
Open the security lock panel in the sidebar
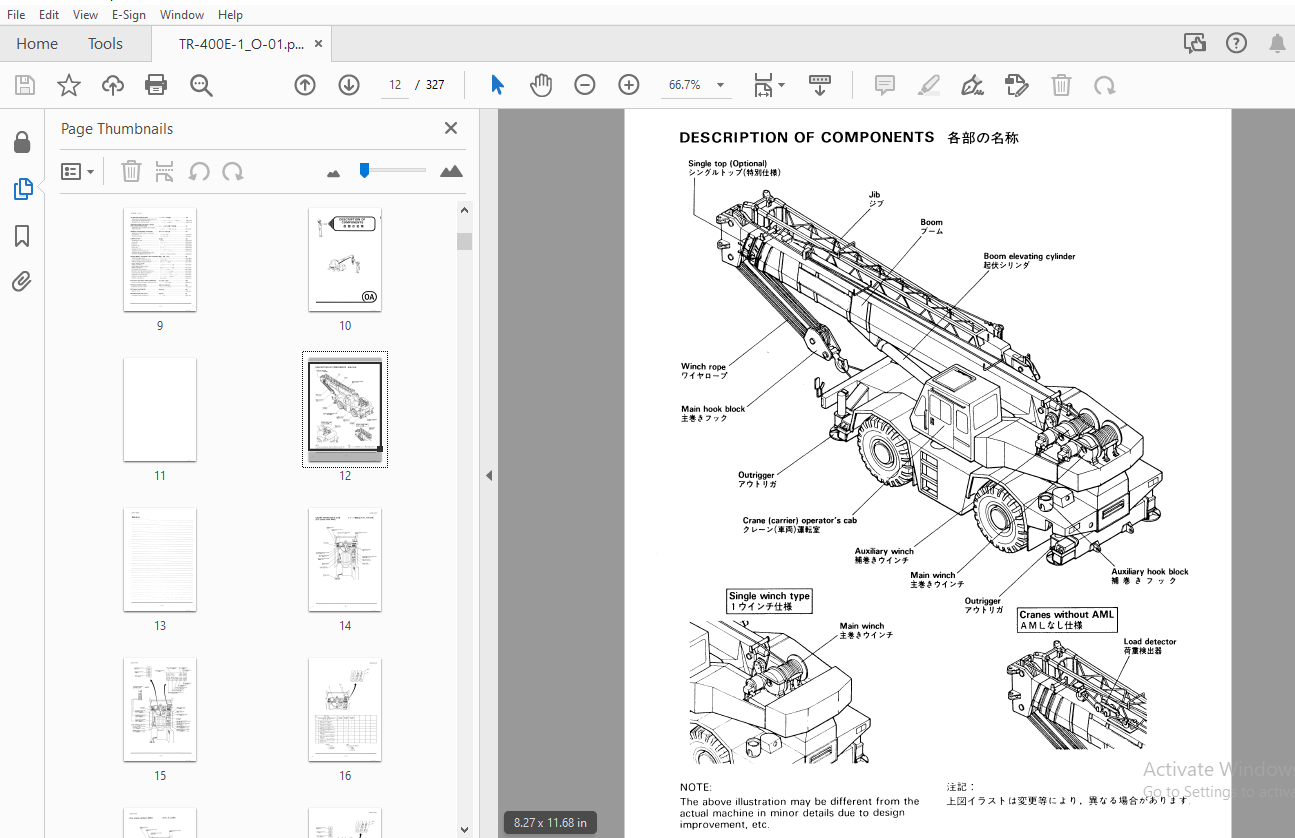tap(22, 143)
